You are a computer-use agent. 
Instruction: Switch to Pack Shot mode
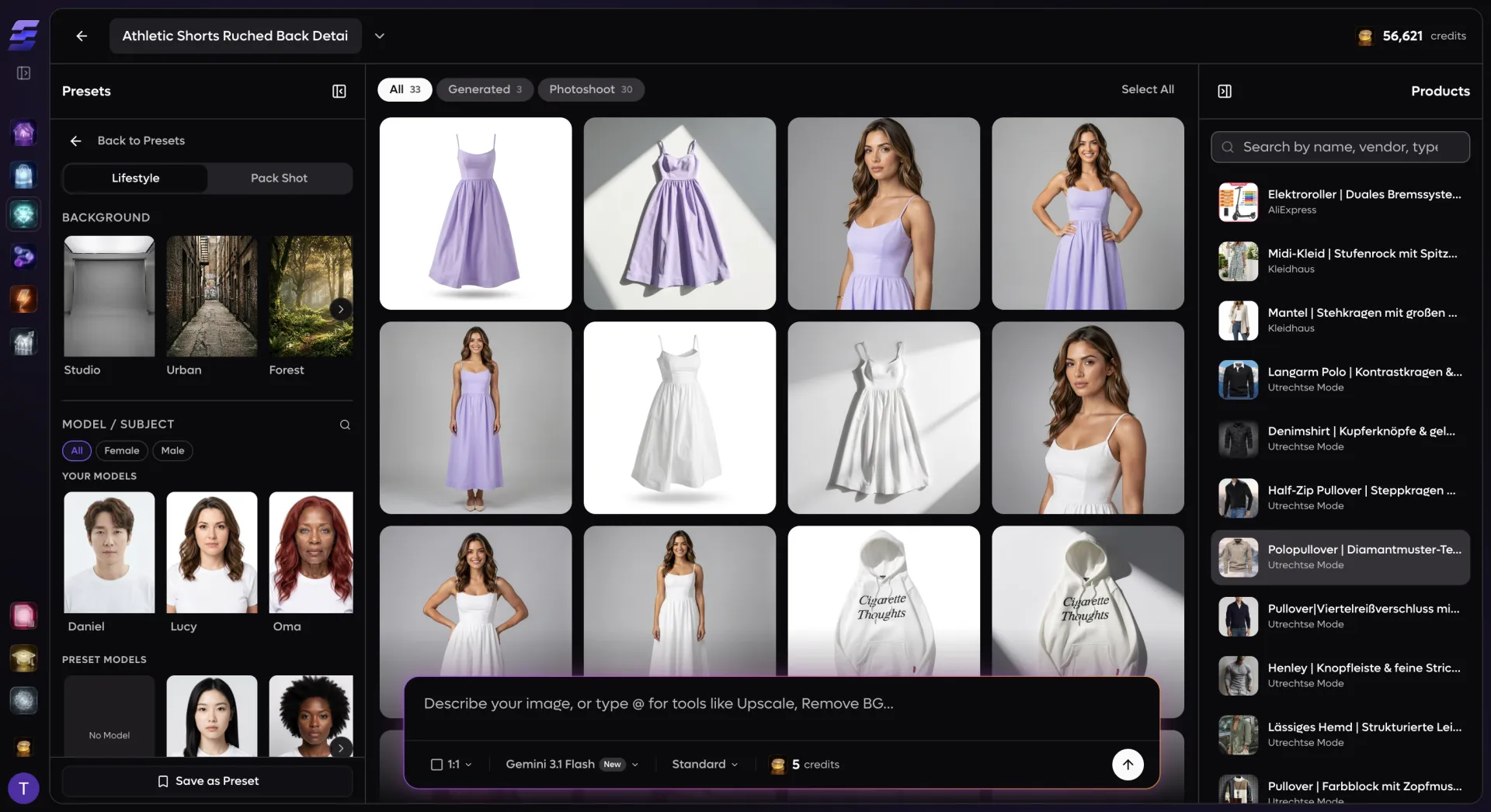(x=280, y=178)
